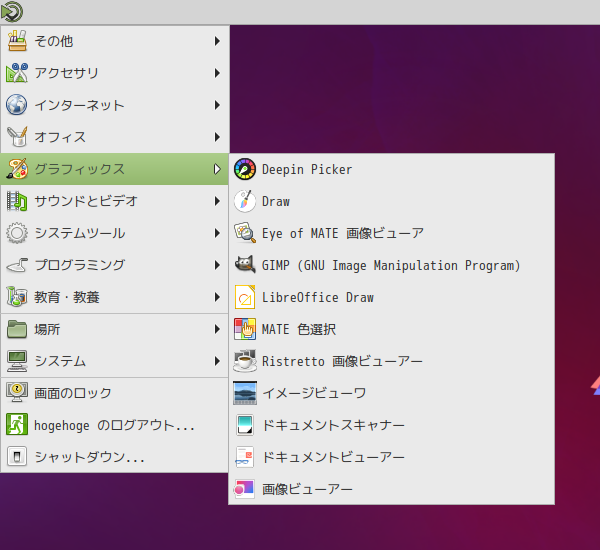Image resolution: width=600 pixels, height=550 pixels.
Task: Click the green logout icon
Action: point(17,424)
